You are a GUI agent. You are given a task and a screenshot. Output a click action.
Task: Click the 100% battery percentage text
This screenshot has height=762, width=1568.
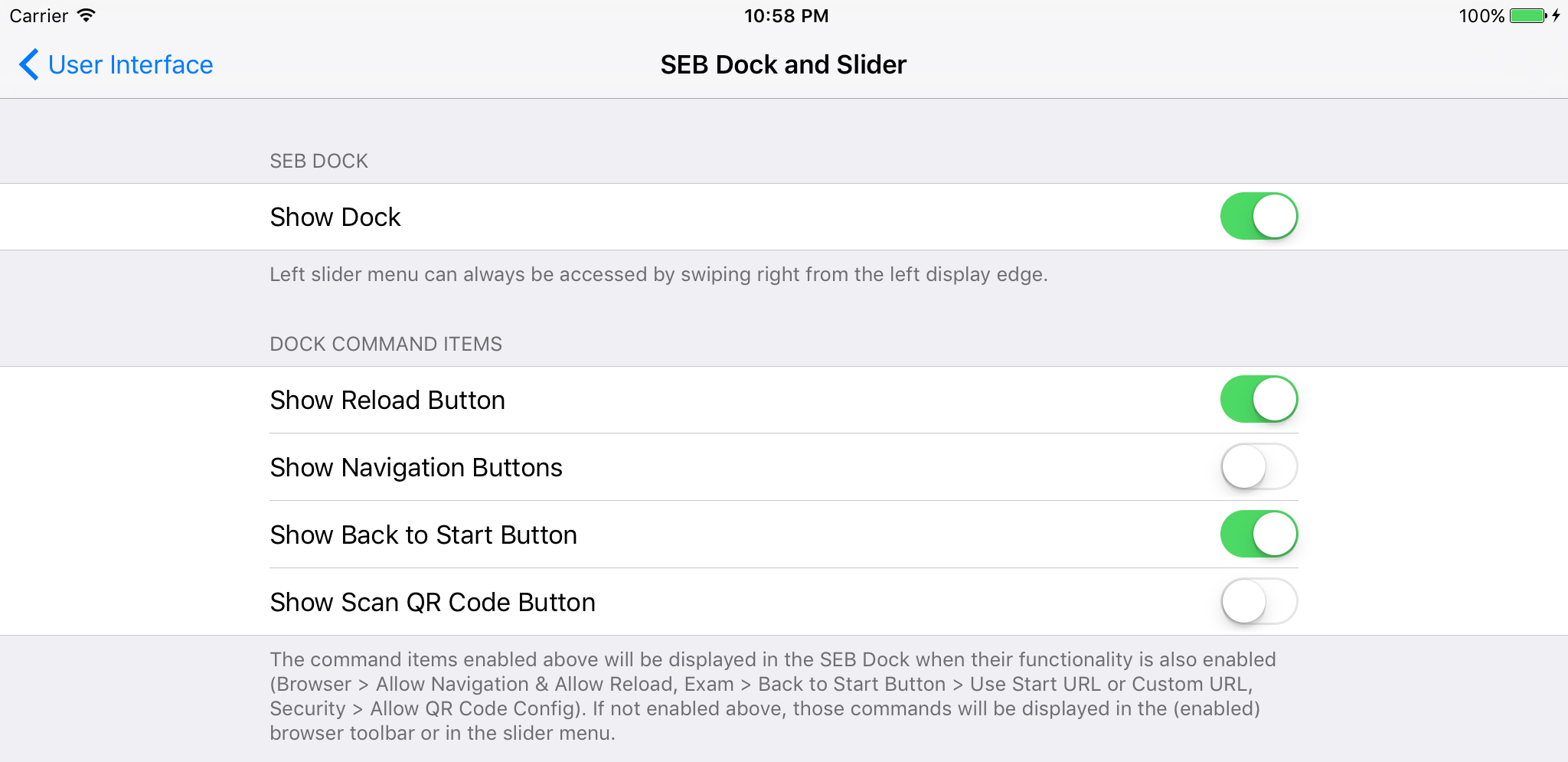click(x=1481, y=15)
